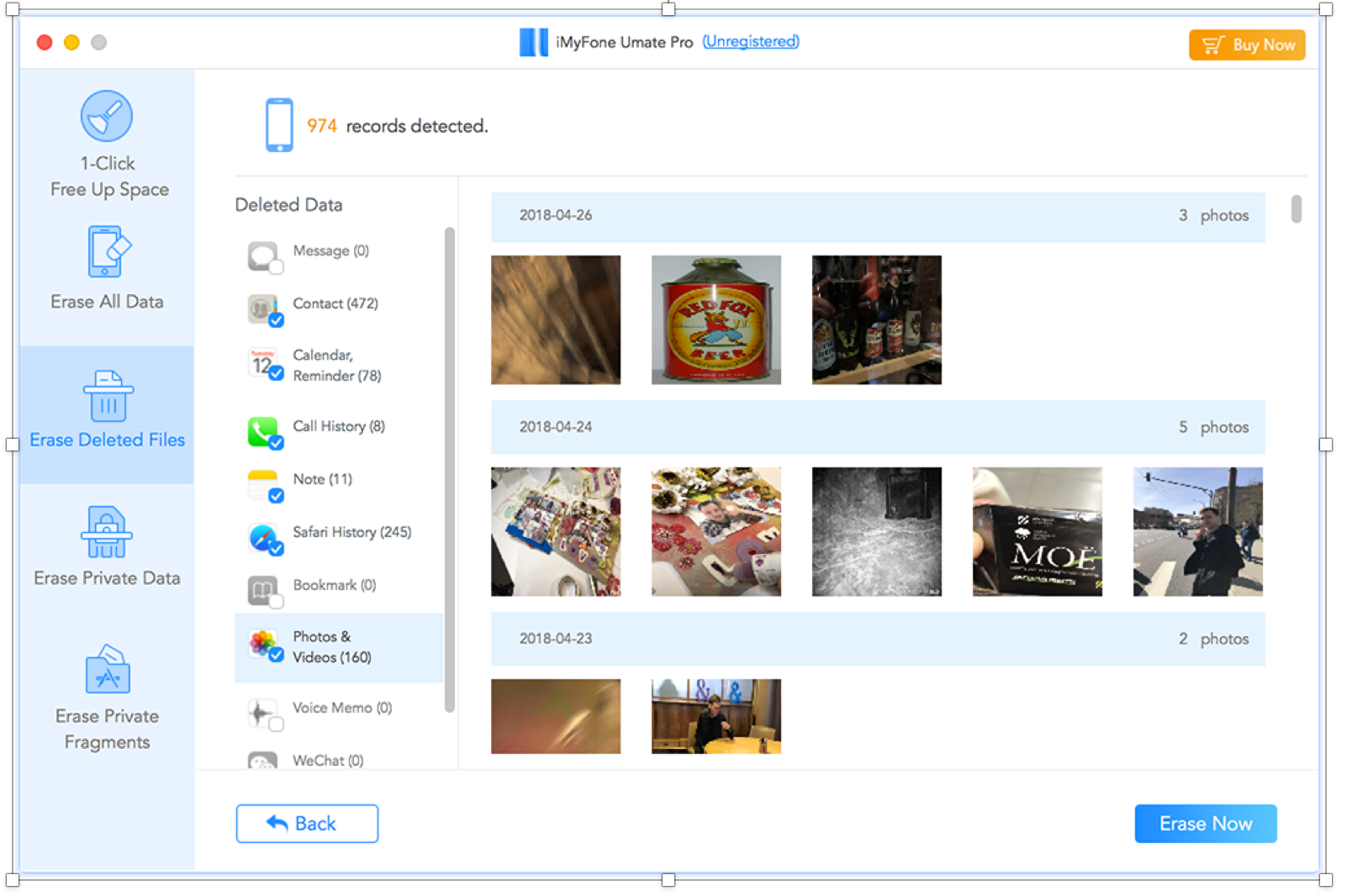Select the blurry reddish photo from 2018-04-23
Screen dimensions: 1347x896
pyautogui.click(x=556, y=716)
